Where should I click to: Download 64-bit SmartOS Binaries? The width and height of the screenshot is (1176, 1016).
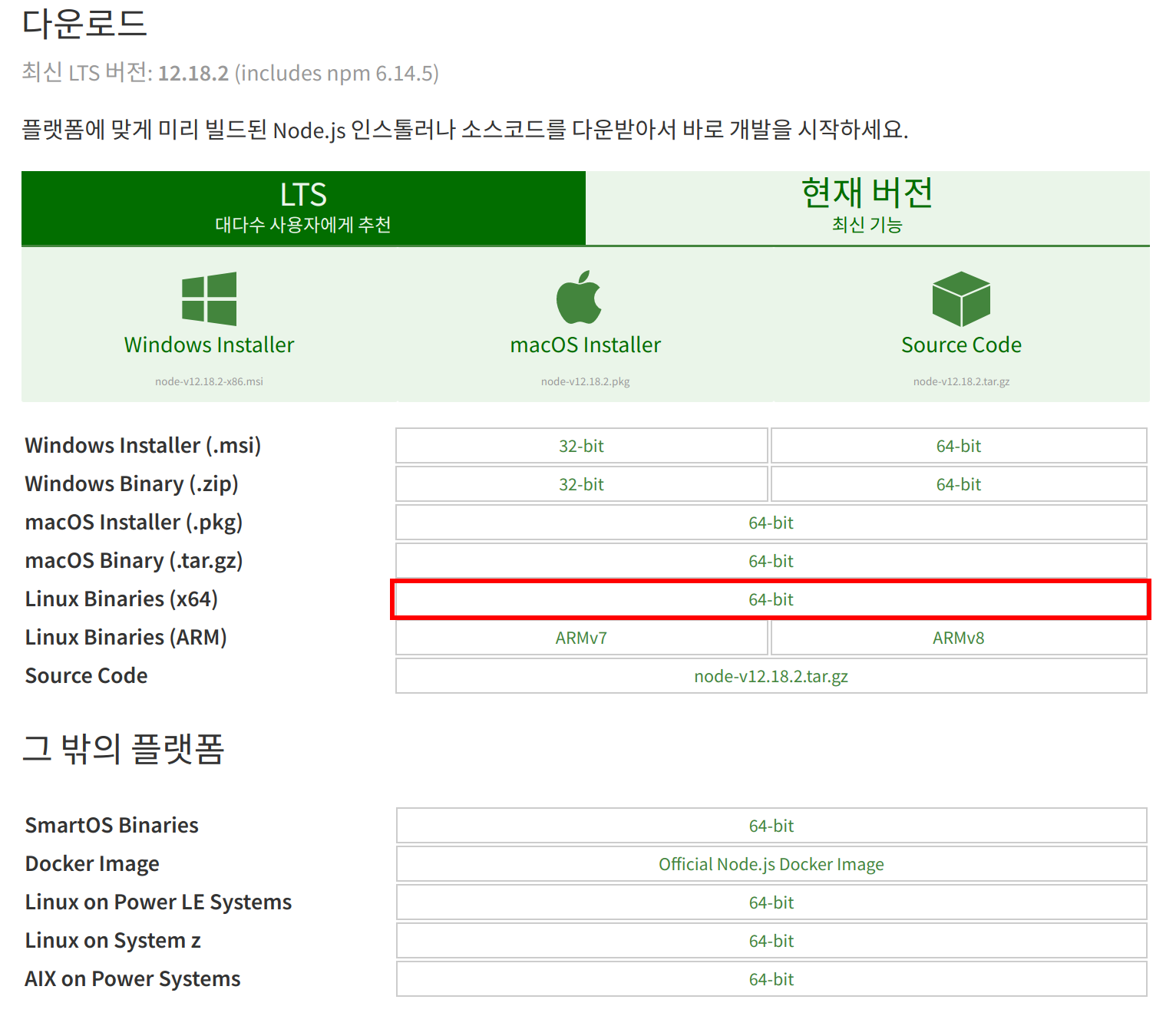coord(771,826)
